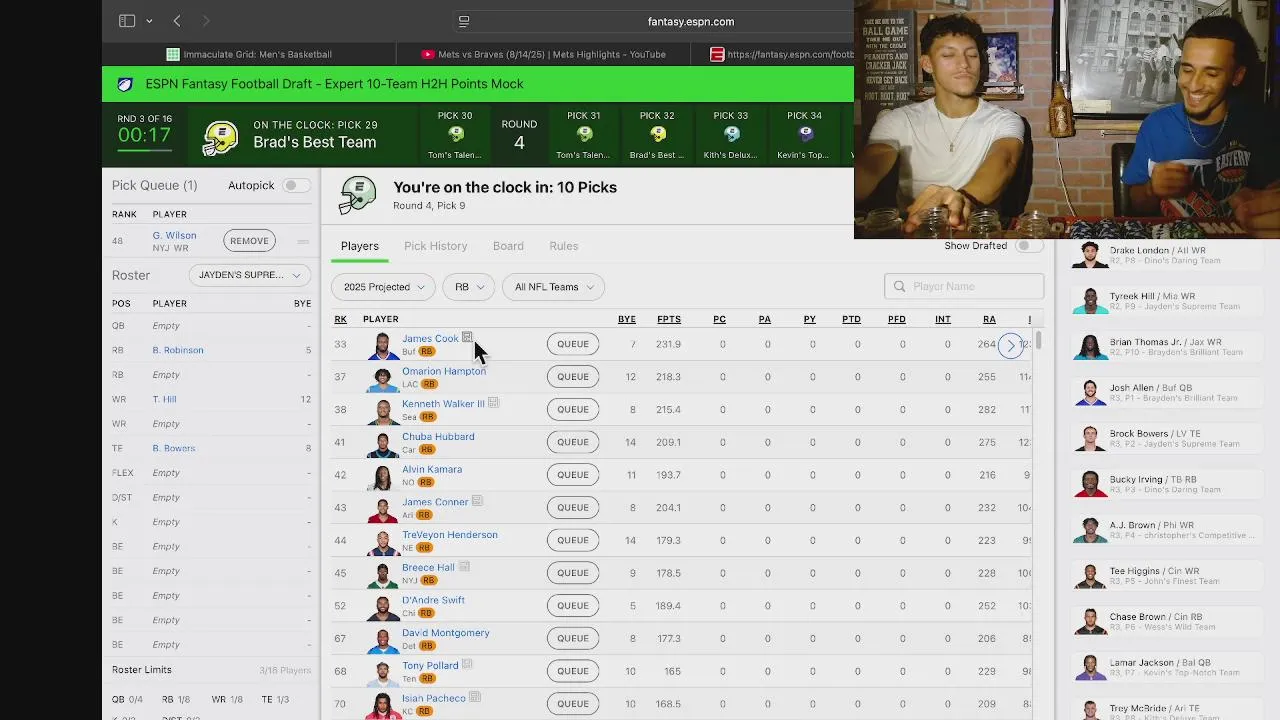This screenshot has height=720, width=1280.
Task: Switch to the fantasy.espn.com football tab
Action: (x=782, y=54)
